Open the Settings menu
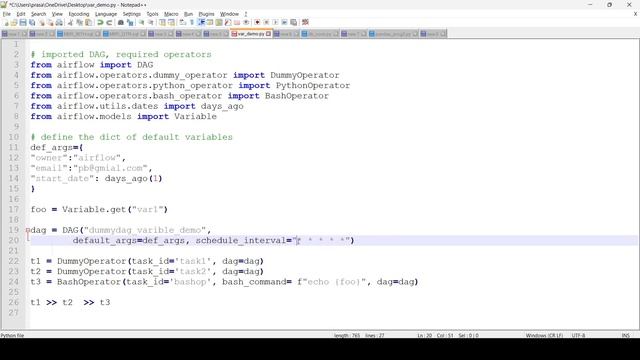 [131, 14]
